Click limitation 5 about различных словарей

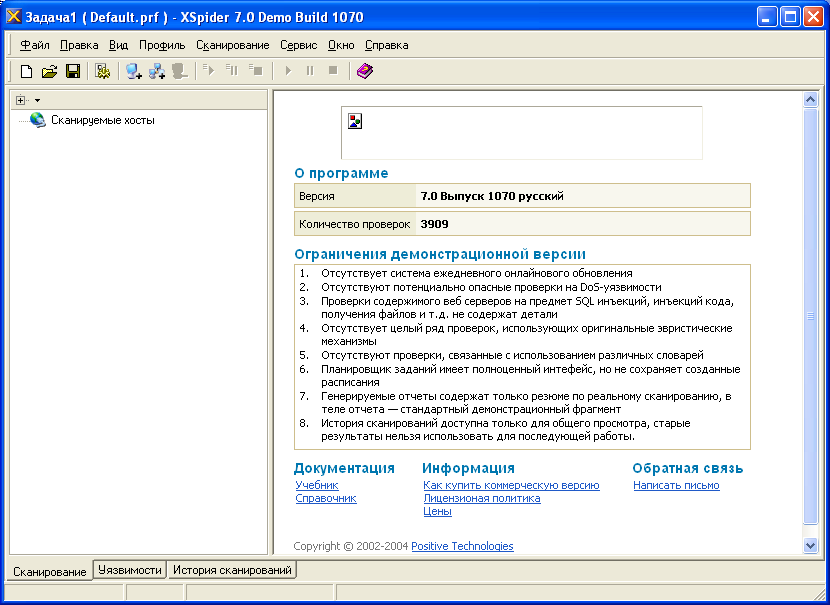point(512,355)
